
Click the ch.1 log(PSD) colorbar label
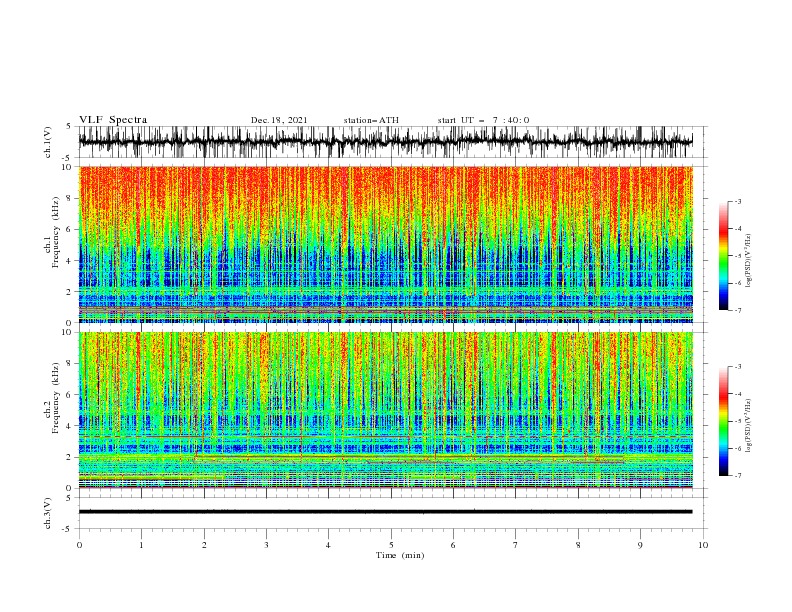pos(748,261)
